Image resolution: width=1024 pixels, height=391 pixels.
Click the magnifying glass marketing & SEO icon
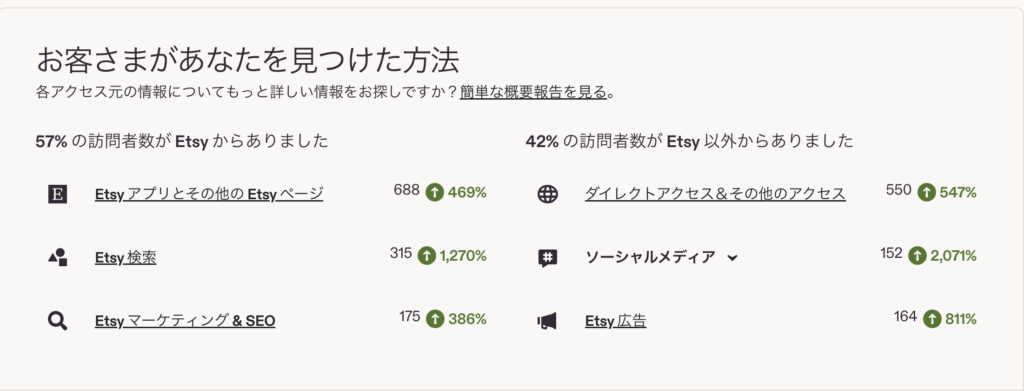pyautogui.click(x=58, y=321)
